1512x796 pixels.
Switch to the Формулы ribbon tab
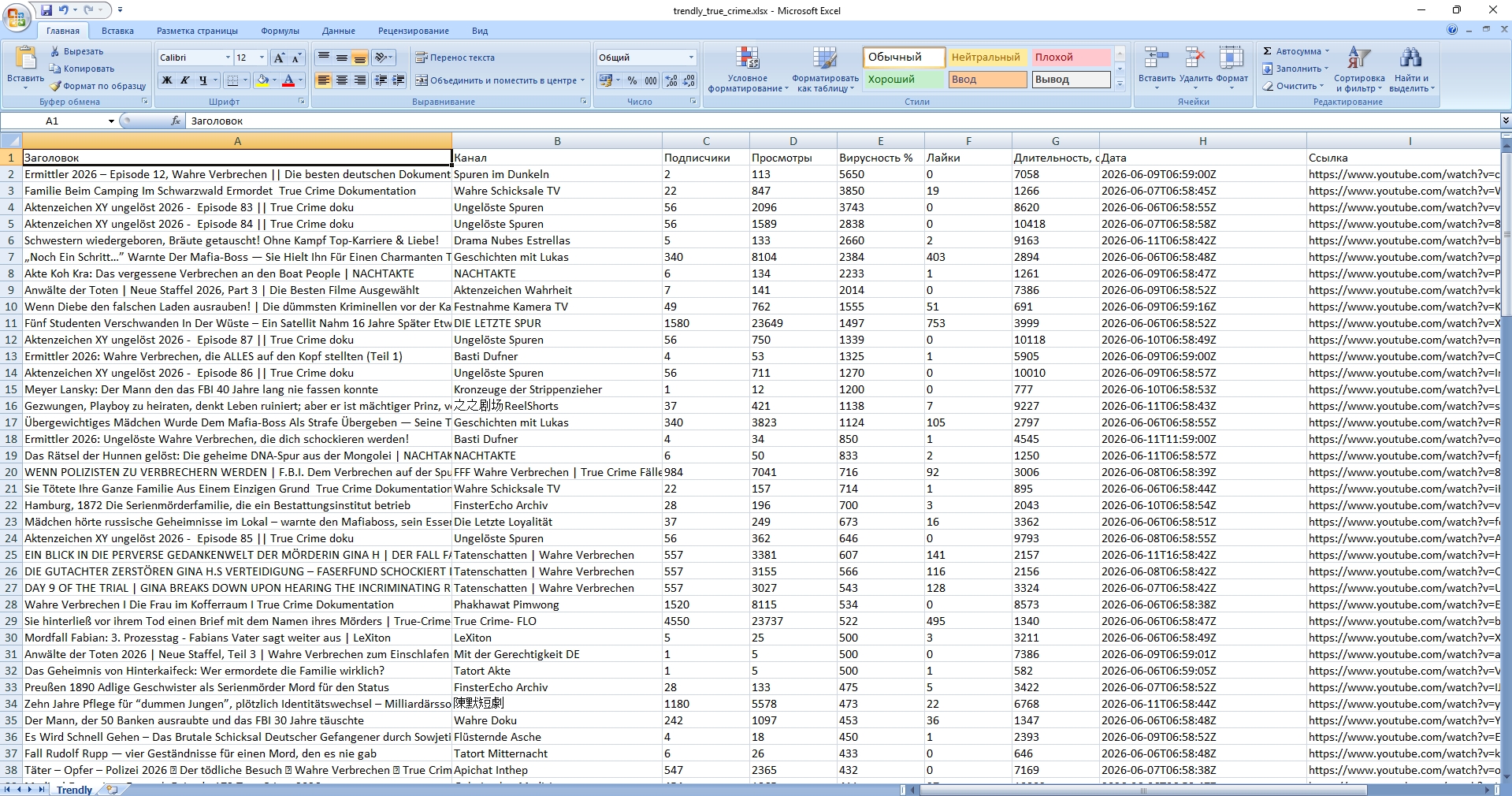(x=280, y=31)
